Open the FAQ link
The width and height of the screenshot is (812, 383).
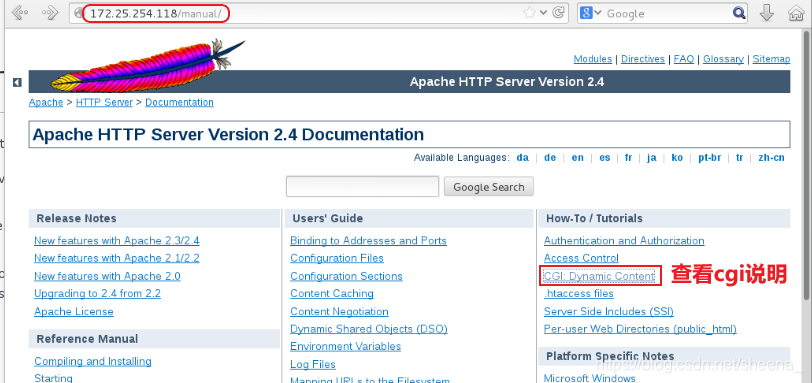(684, 59)
